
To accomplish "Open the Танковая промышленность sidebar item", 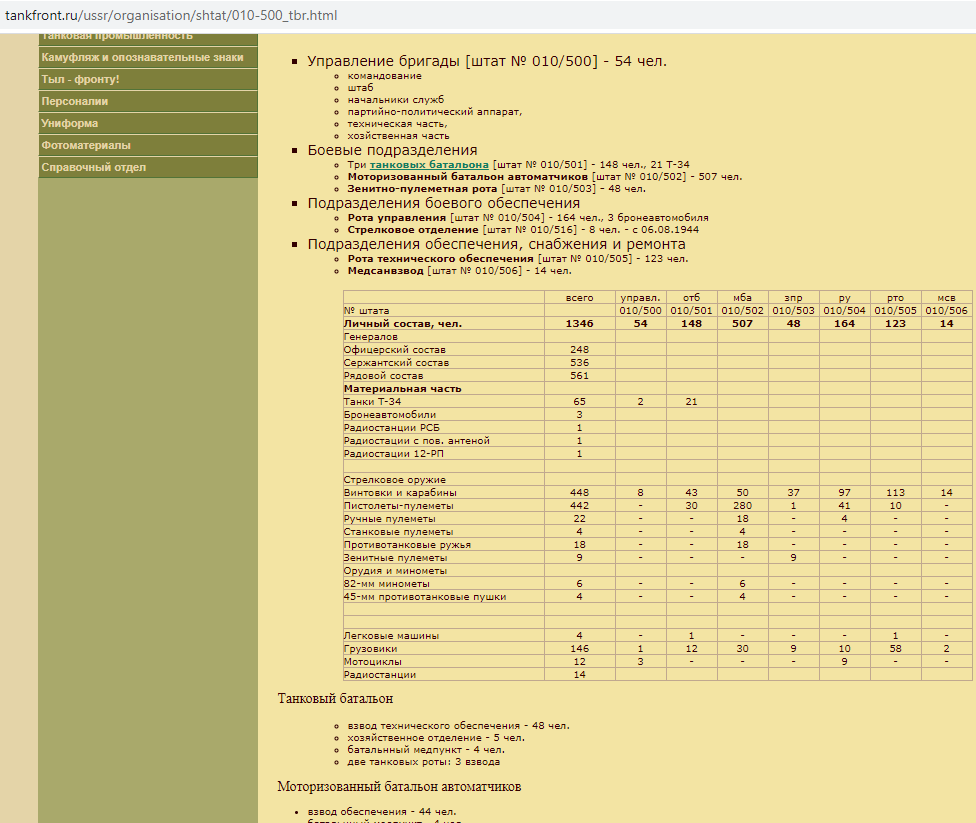I will pos(116,37).
